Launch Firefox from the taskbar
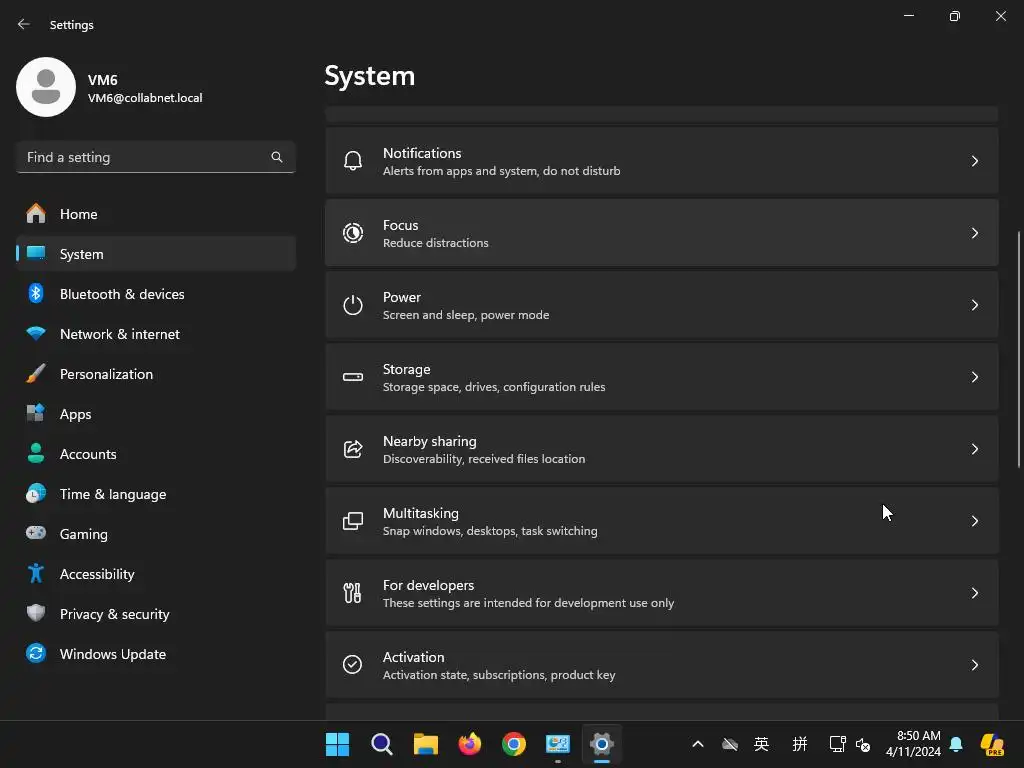 tap(470, 744)
